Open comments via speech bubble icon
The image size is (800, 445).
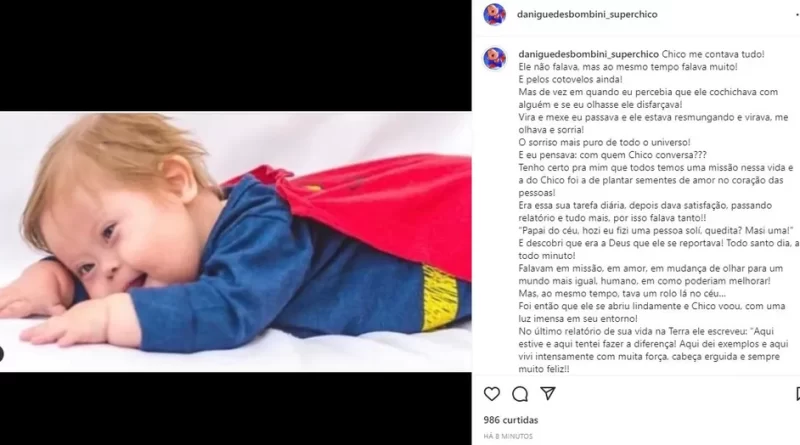(x=520, y=393)
